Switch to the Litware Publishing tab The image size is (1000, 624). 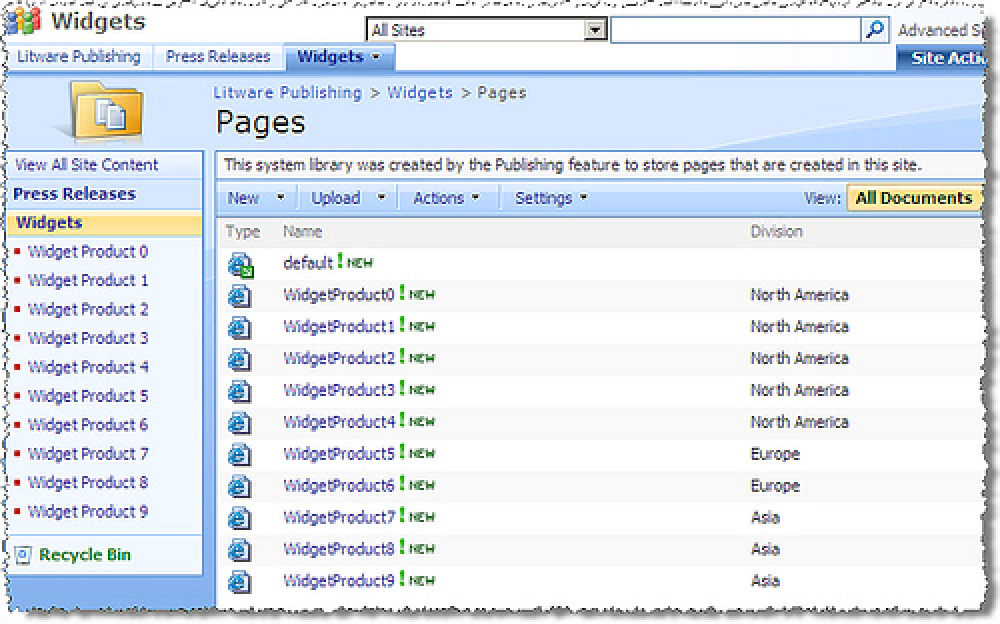click(78, 57)
